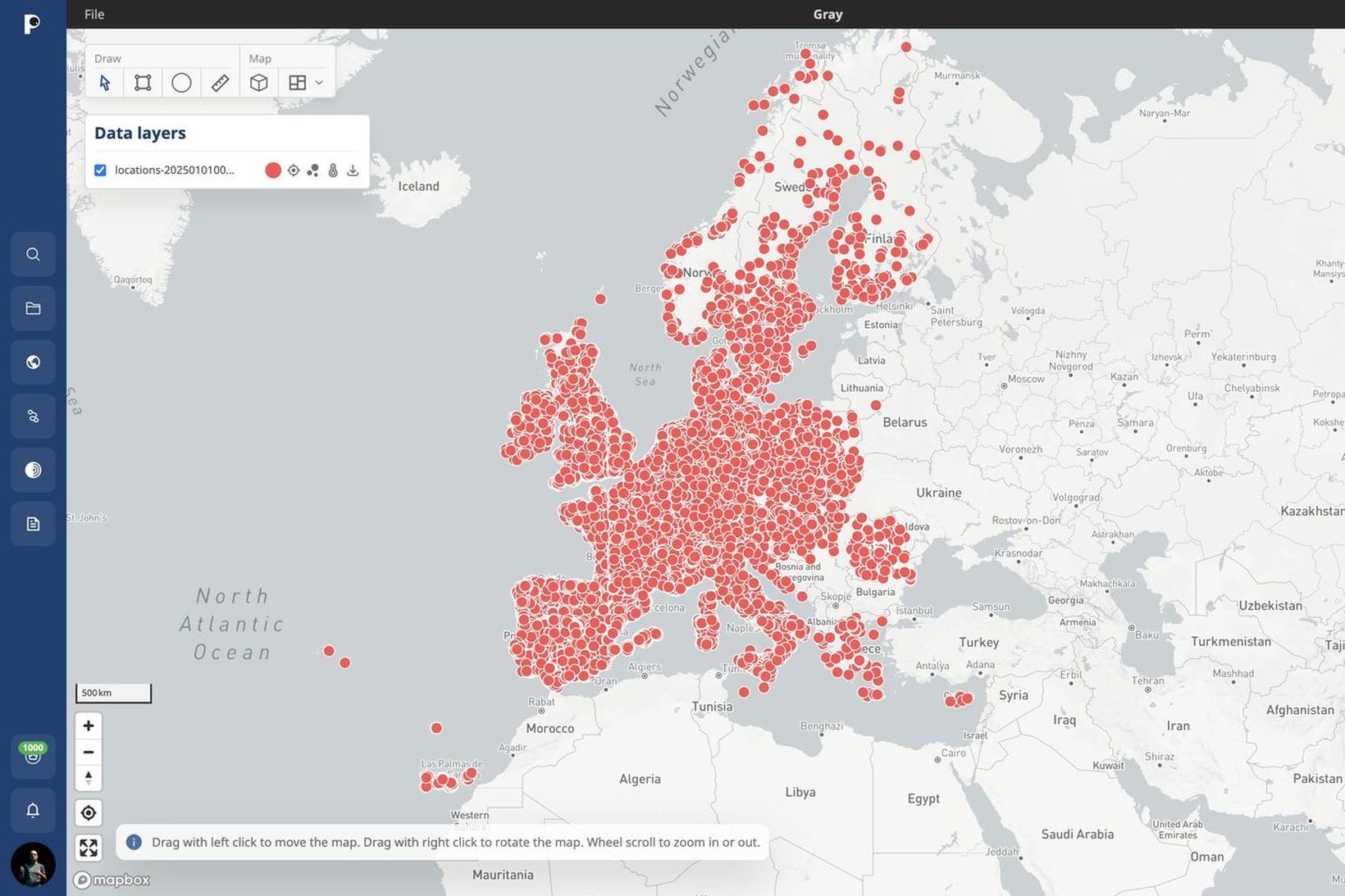This screenshot has width=1345, height=896.
Task: Click the Moscow city label
Action: (x=1026, y=379)
